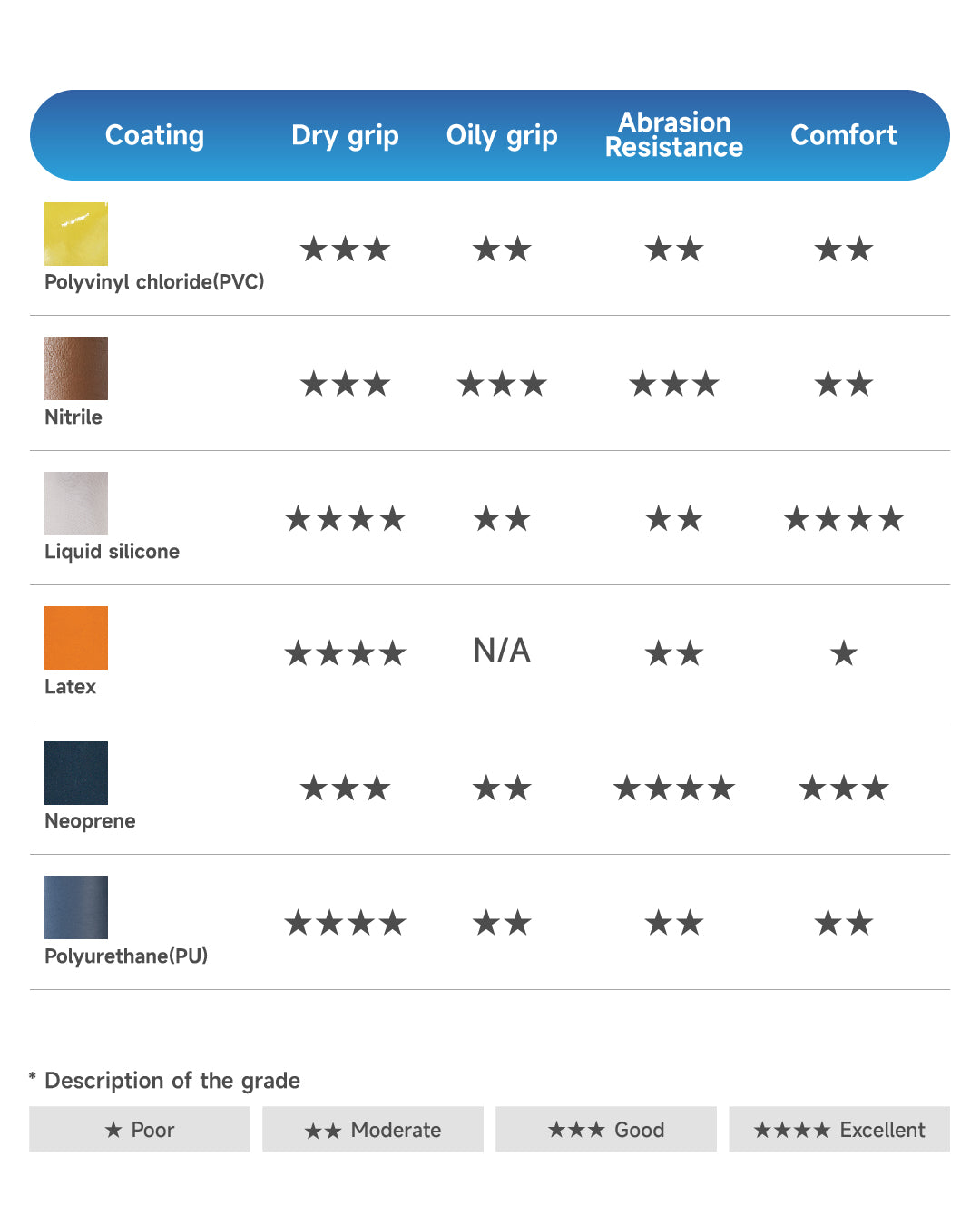Click the dark navy Neoprene swatch
This screenshot has height=1225, width=980.
(x=76, y=773)
